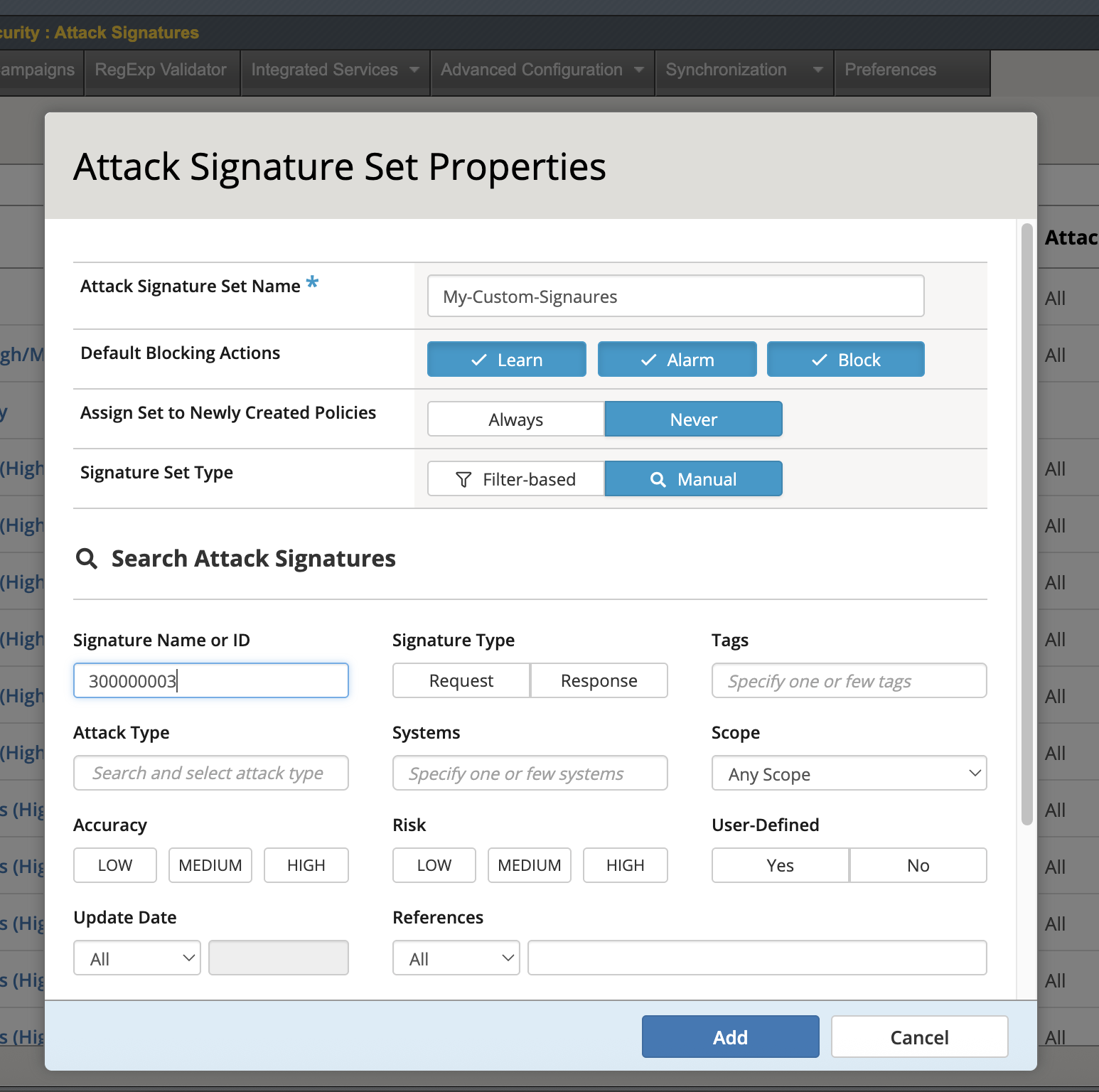
Task: Select HIGH risk filter
Action: coord(626,865)
